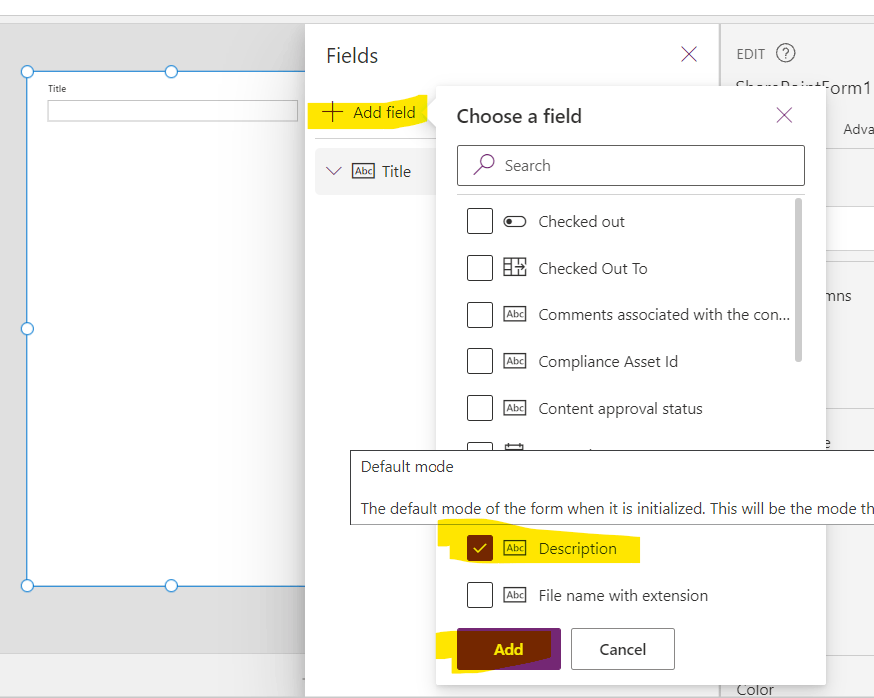Select the Checked Out To label
The height and width of the screenshot is (698, 874).
[593, 269]
